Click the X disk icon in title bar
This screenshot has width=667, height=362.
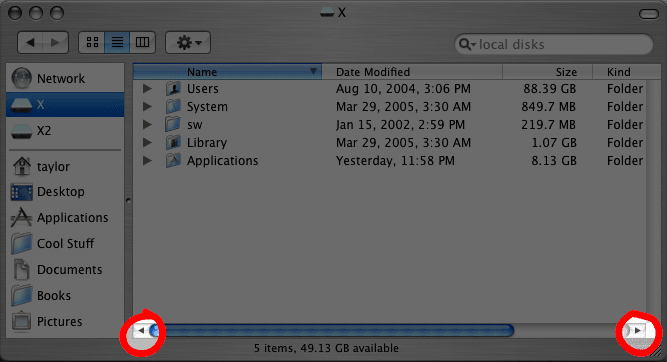(327, 13)
